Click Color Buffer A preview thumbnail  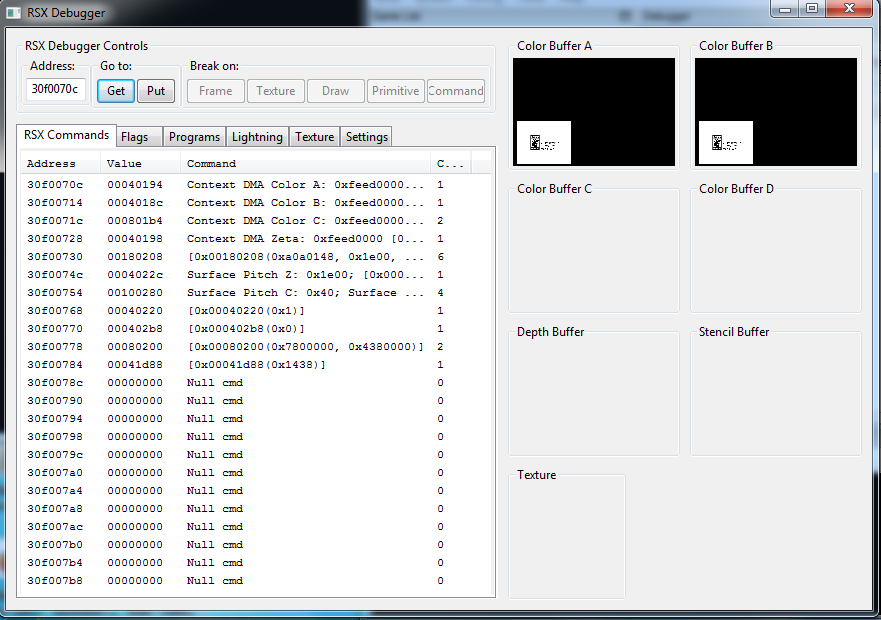coord(594,111)
